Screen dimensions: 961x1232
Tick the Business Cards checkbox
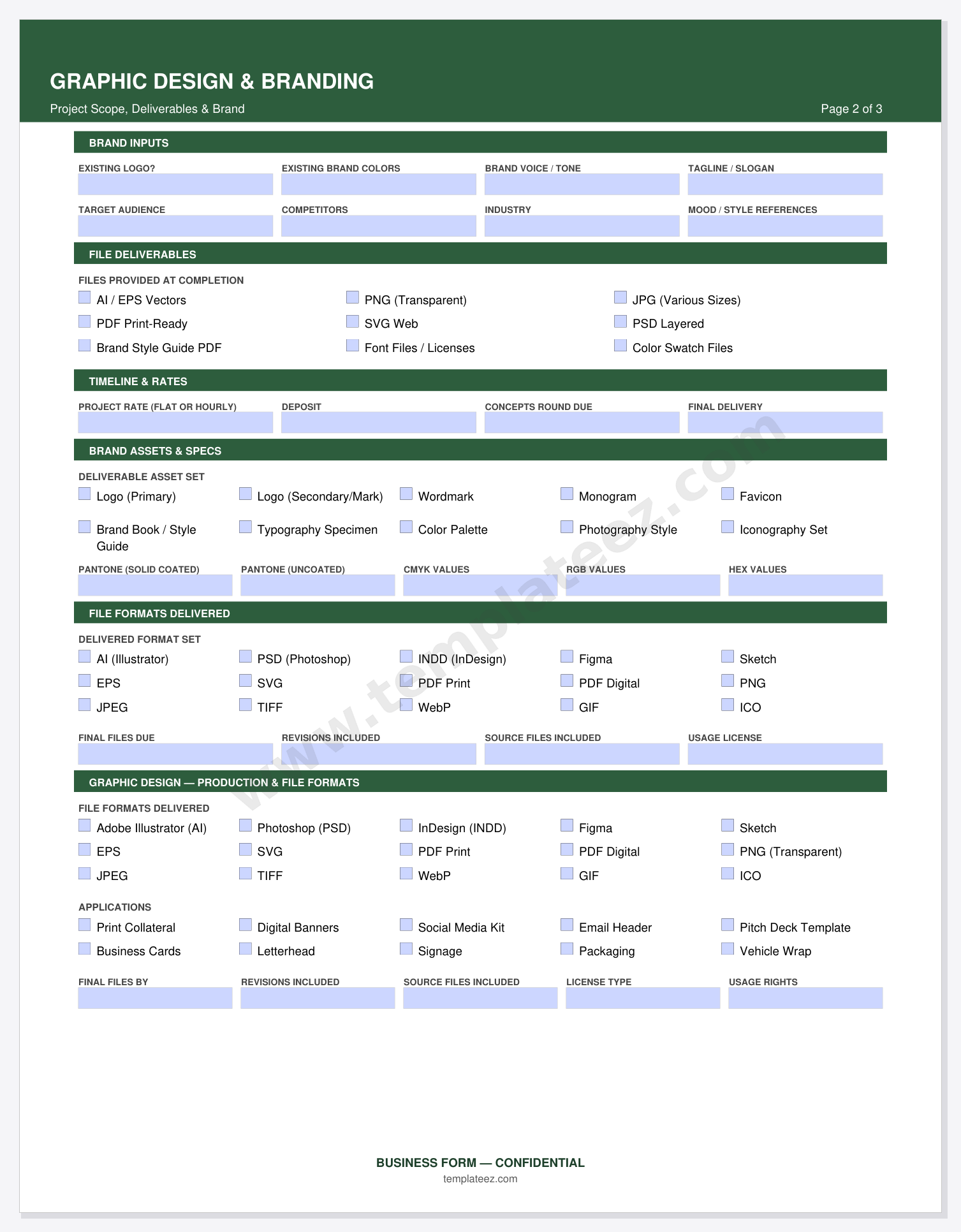coord(84,949)
